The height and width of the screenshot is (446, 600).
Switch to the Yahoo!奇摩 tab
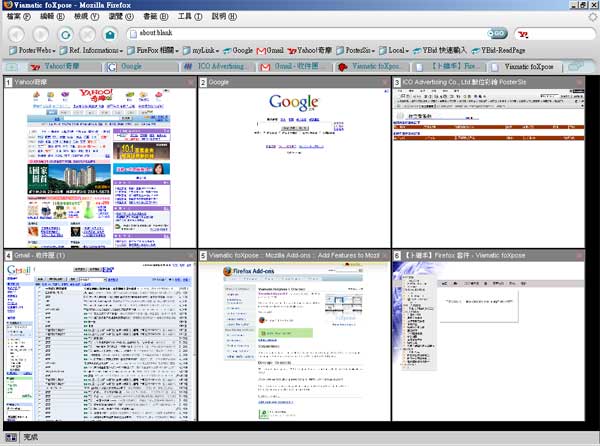pyautogui.click(x=63, y=67)
